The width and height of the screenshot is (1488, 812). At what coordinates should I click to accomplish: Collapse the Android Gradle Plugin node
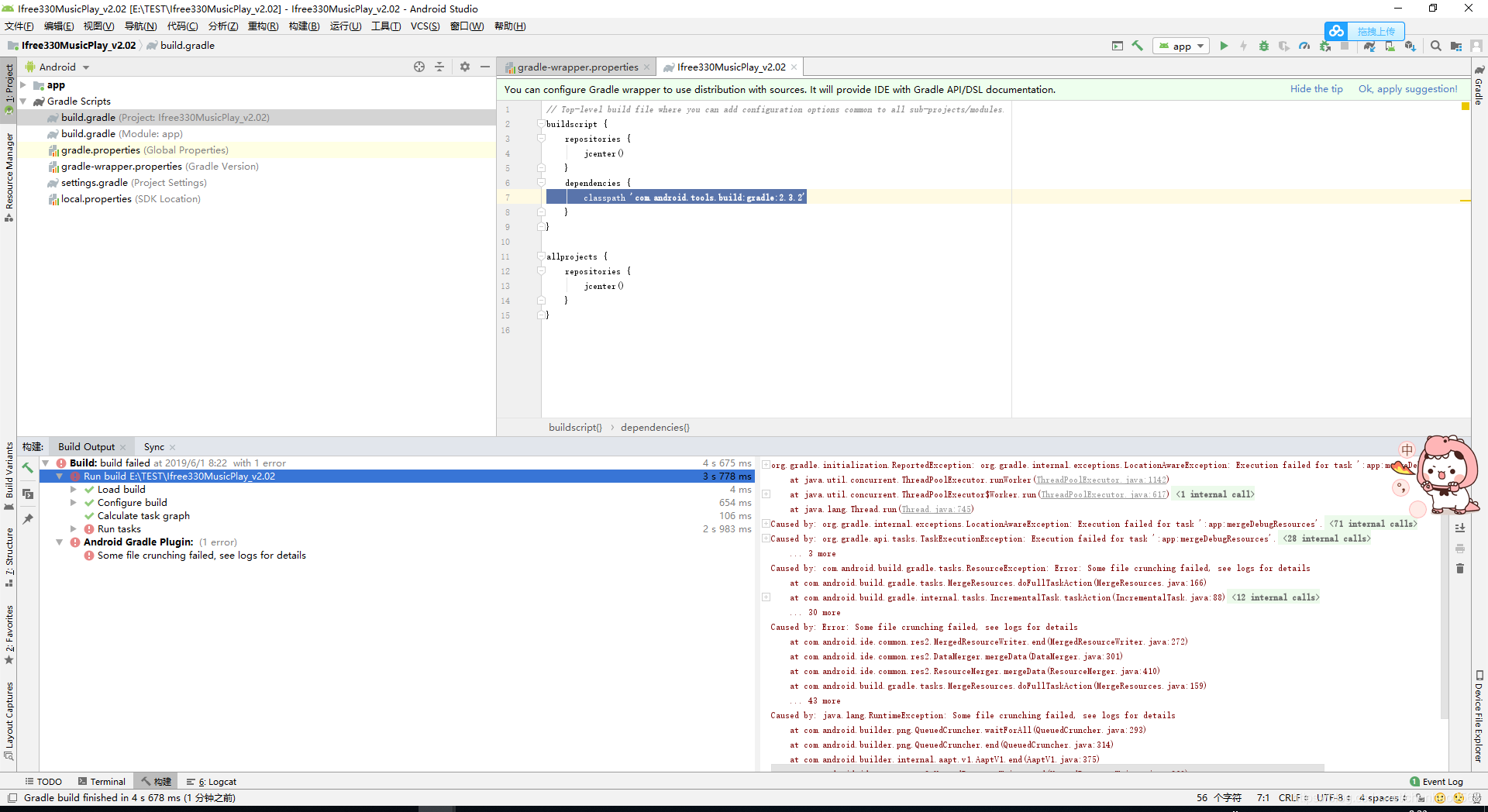click(x=60, y=542)
